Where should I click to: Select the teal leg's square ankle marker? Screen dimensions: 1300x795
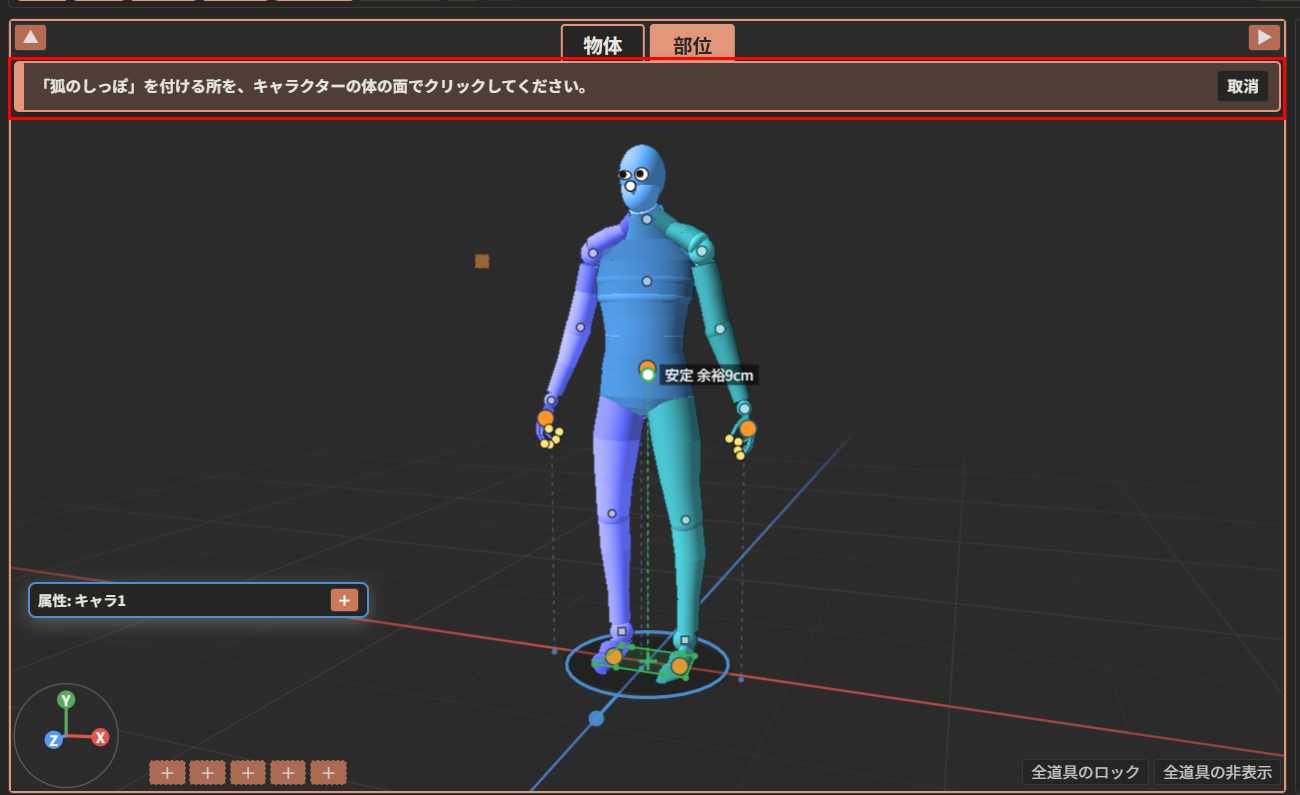tap(685, 639)
